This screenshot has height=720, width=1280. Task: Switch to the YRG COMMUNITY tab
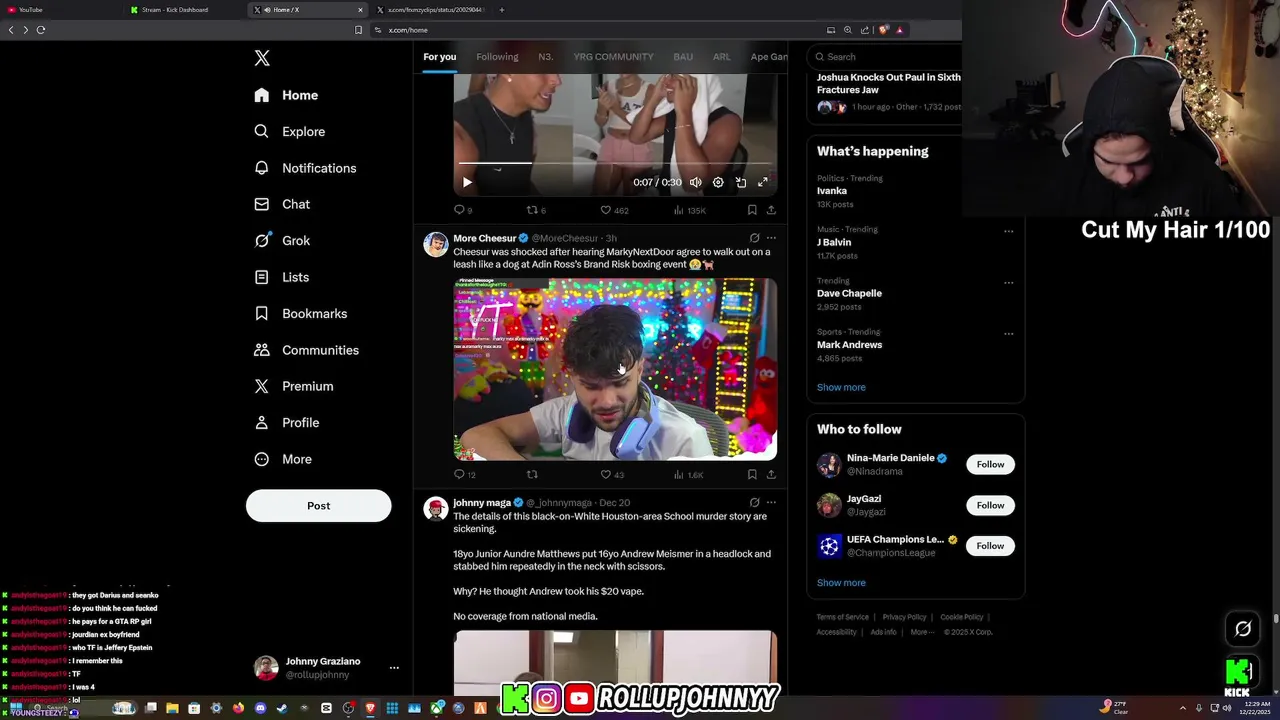[613, 57]
